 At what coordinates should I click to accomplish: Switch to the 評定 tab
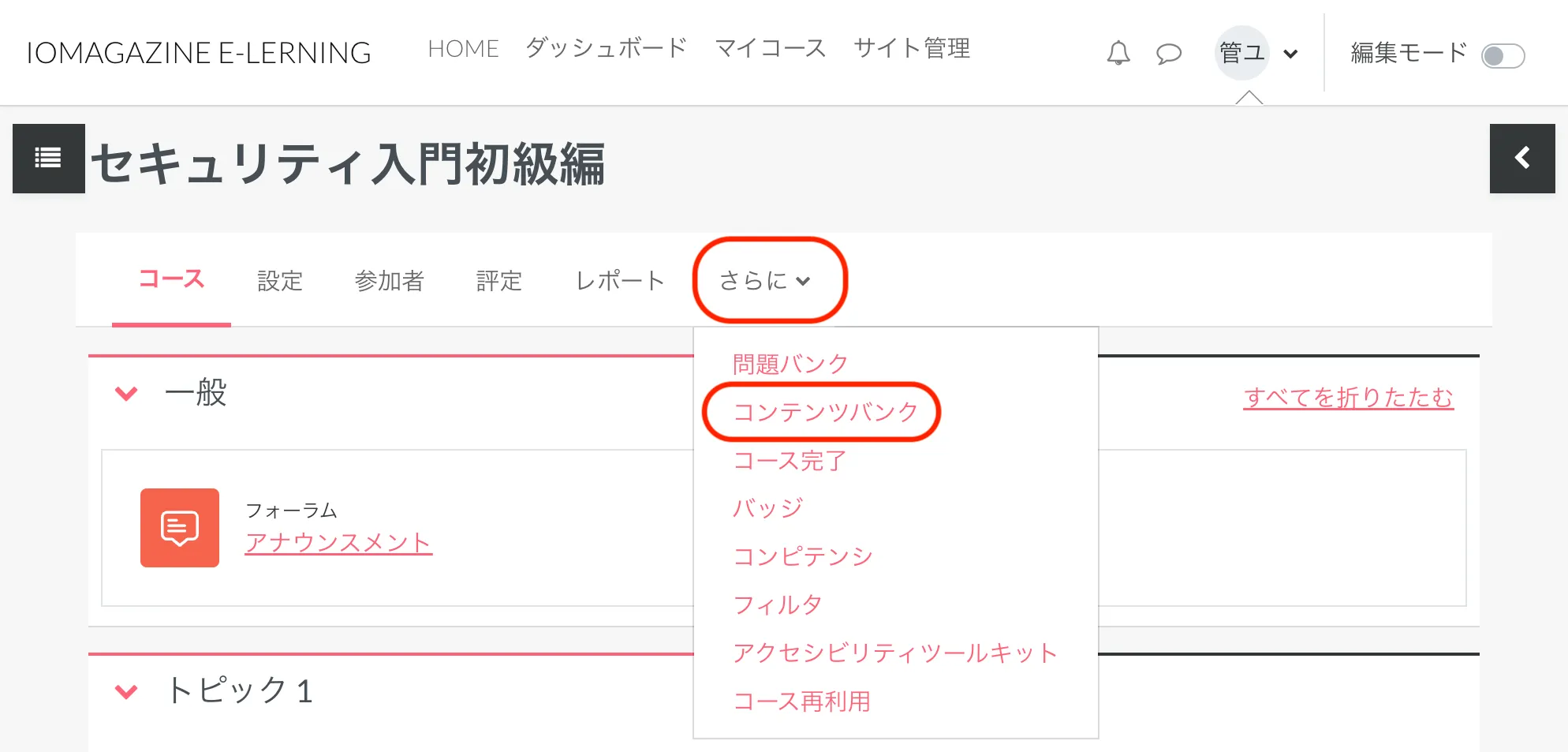coord(498,281)
